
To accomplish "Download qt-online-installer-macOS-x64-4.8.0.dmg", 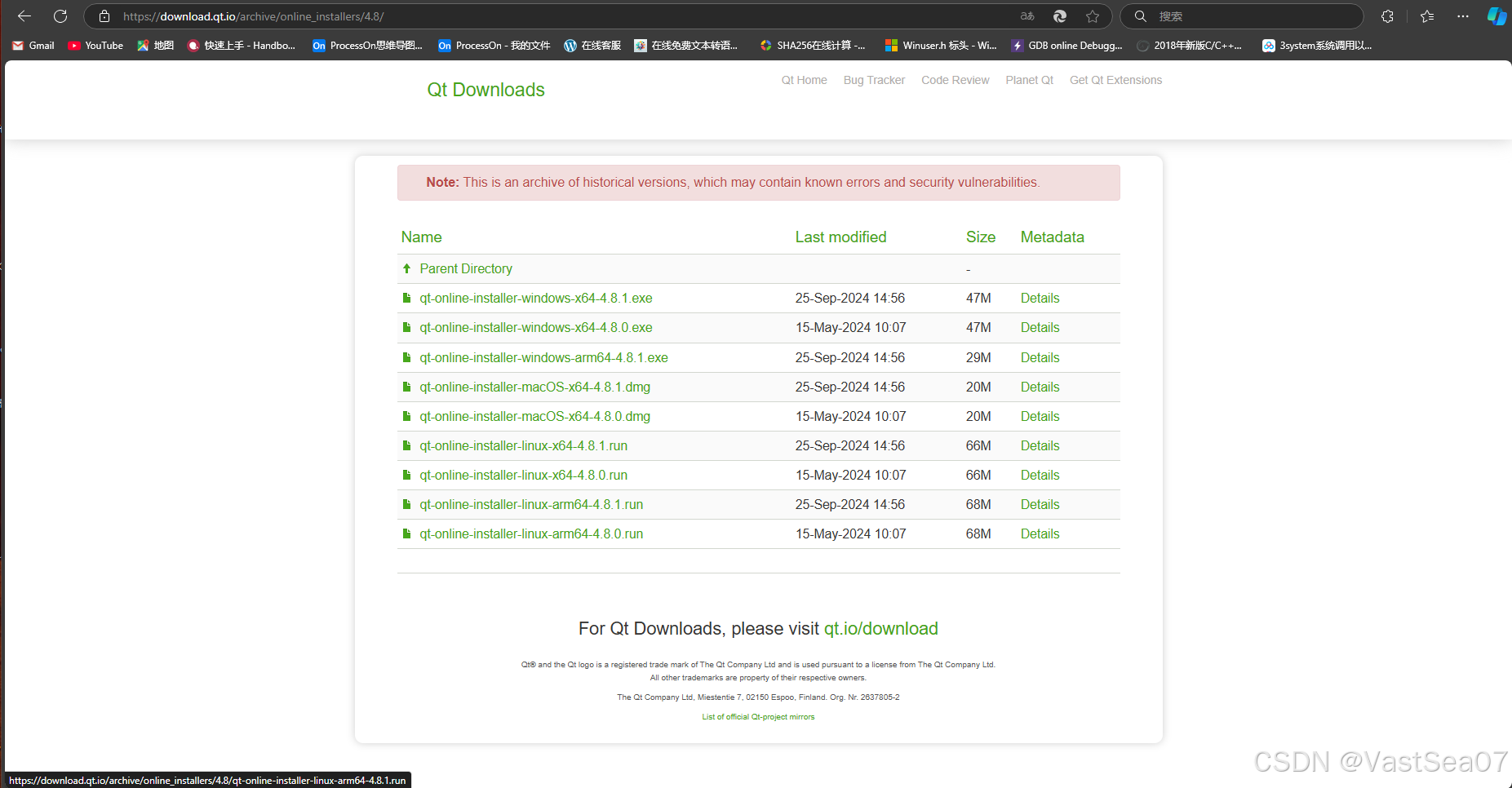I will (534, 416).
